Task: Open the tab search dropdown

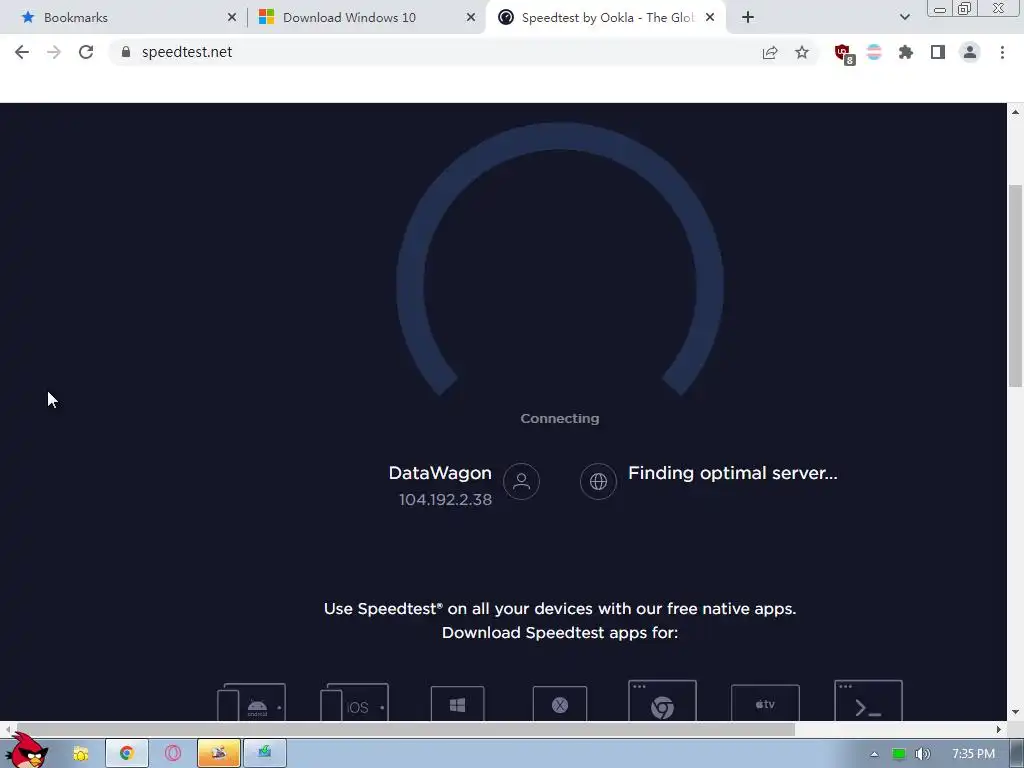Action: (904, 17)
